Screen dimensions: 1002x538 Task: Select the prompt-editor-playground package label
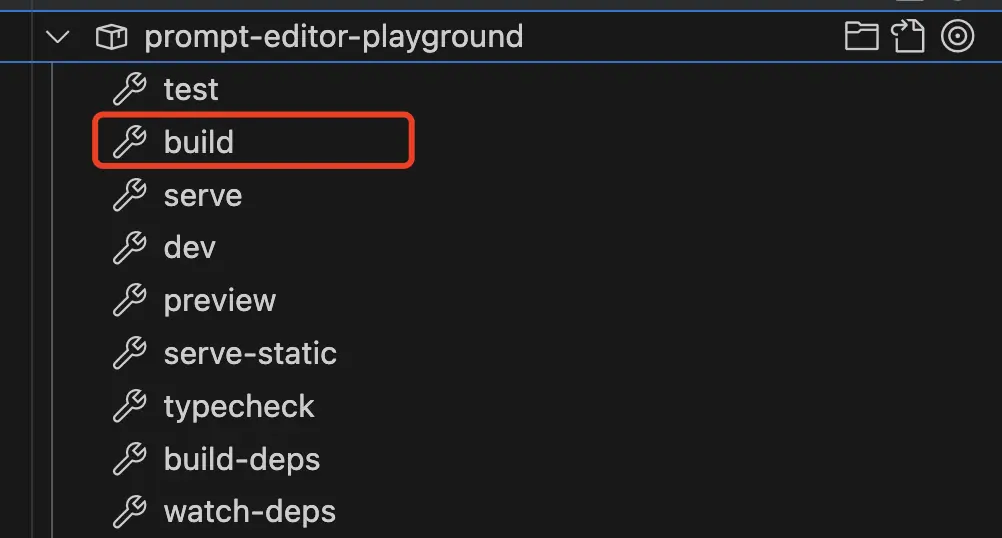pyautogui.click(x=334, y=36)
